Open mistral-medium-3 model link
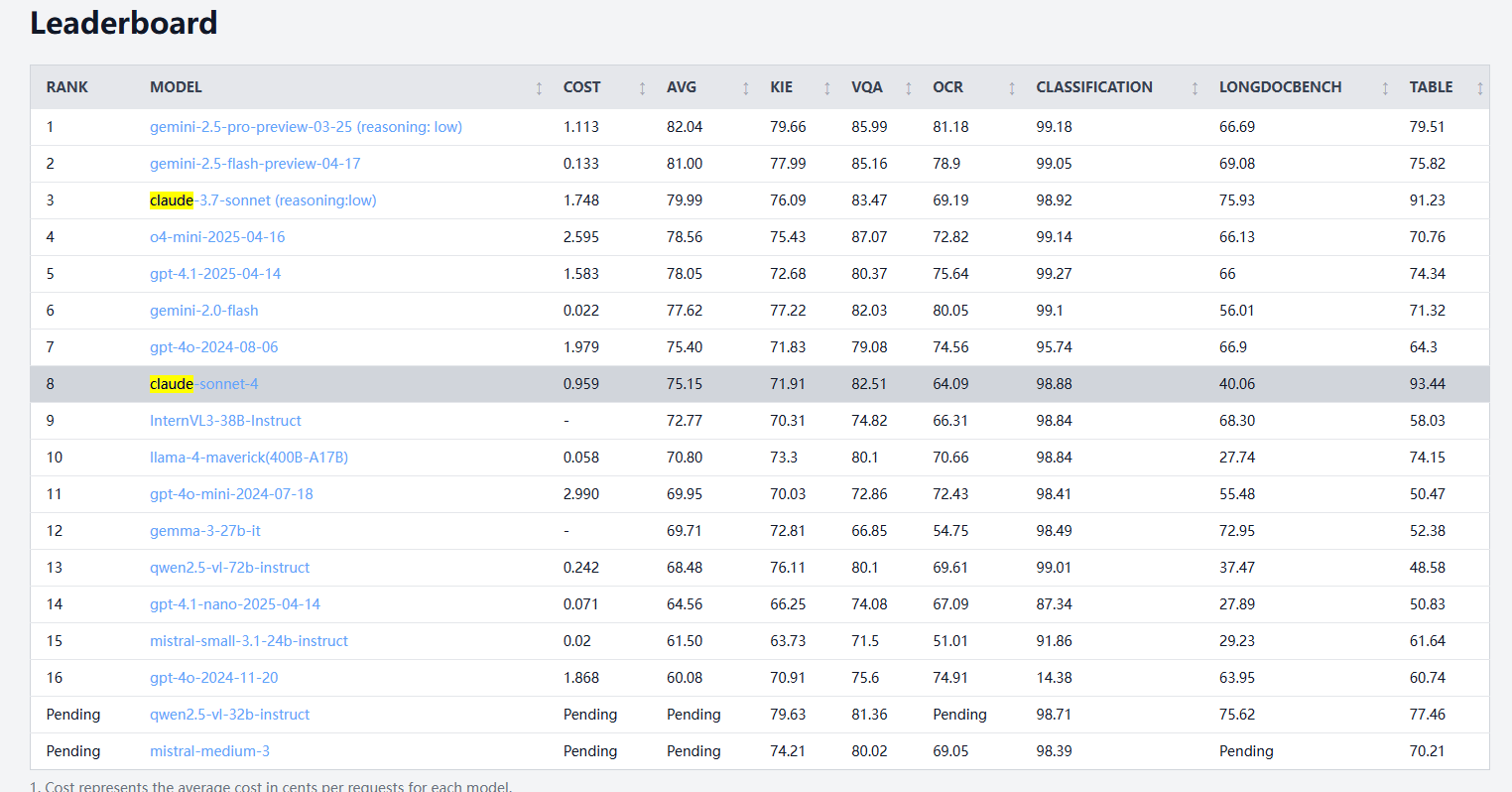This screenshot has width=1512, height=792. click(x=209, y=751)
